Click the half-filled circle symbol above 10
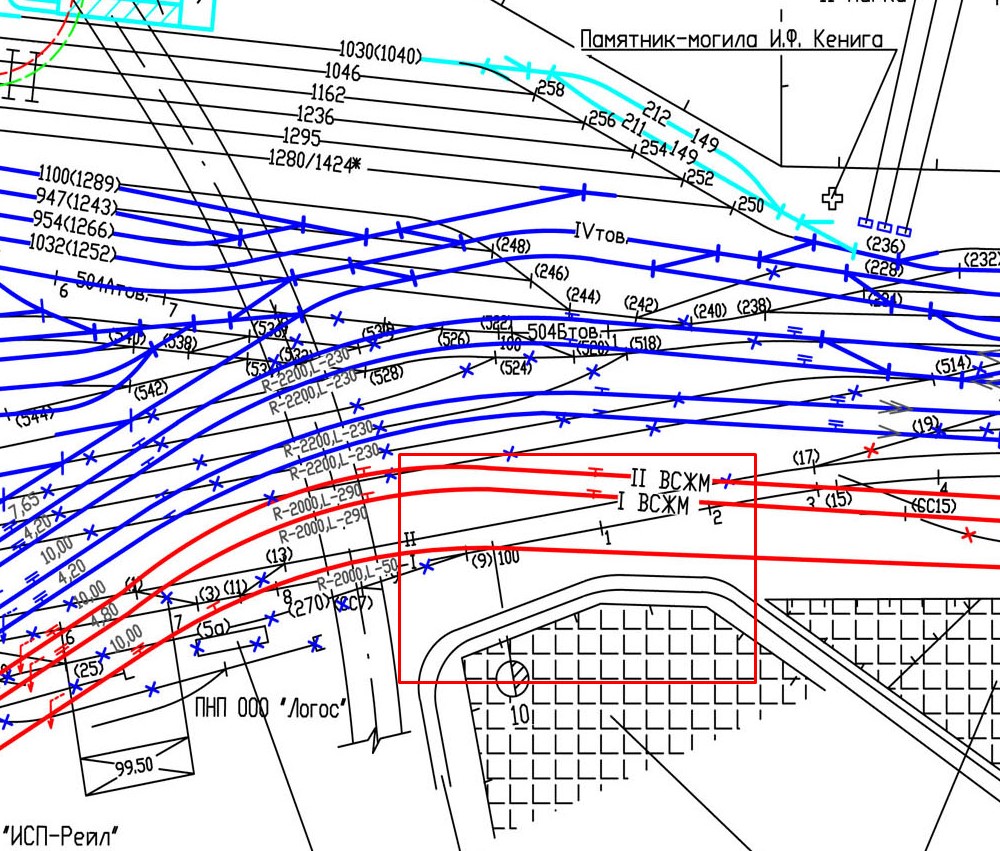The height and width of the screenshot is (851, 1000). coord(512,678)
